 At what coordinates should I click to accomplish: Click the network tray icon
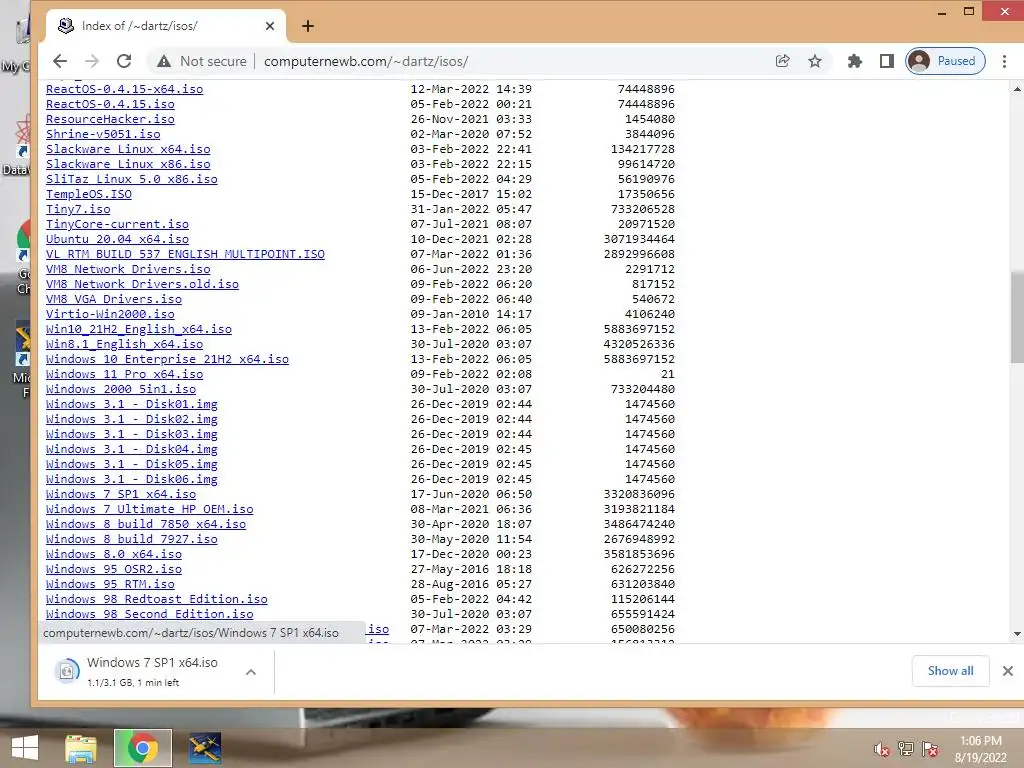(906, 749)
